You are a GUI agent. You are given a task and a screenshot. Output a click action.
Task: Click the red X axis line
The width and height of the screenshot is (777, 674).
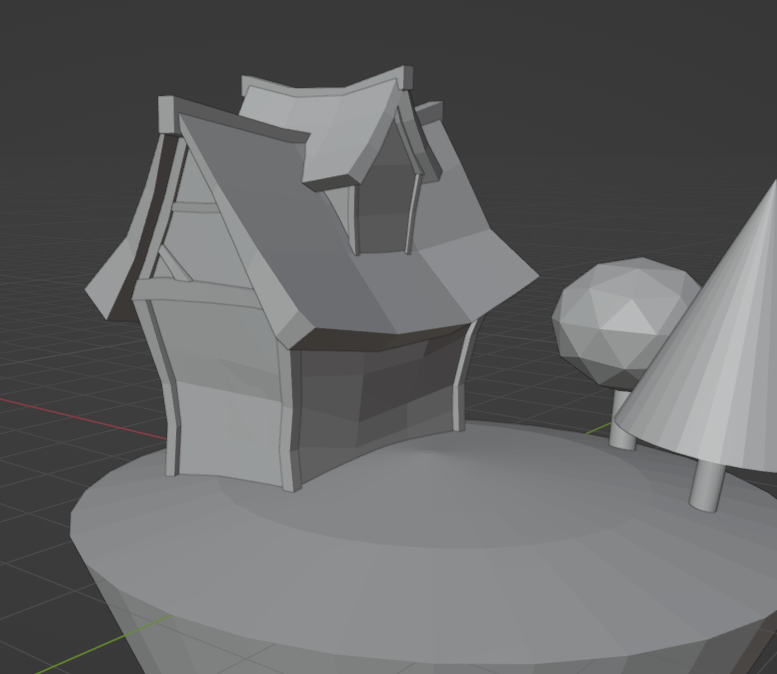tap(60, 410)
